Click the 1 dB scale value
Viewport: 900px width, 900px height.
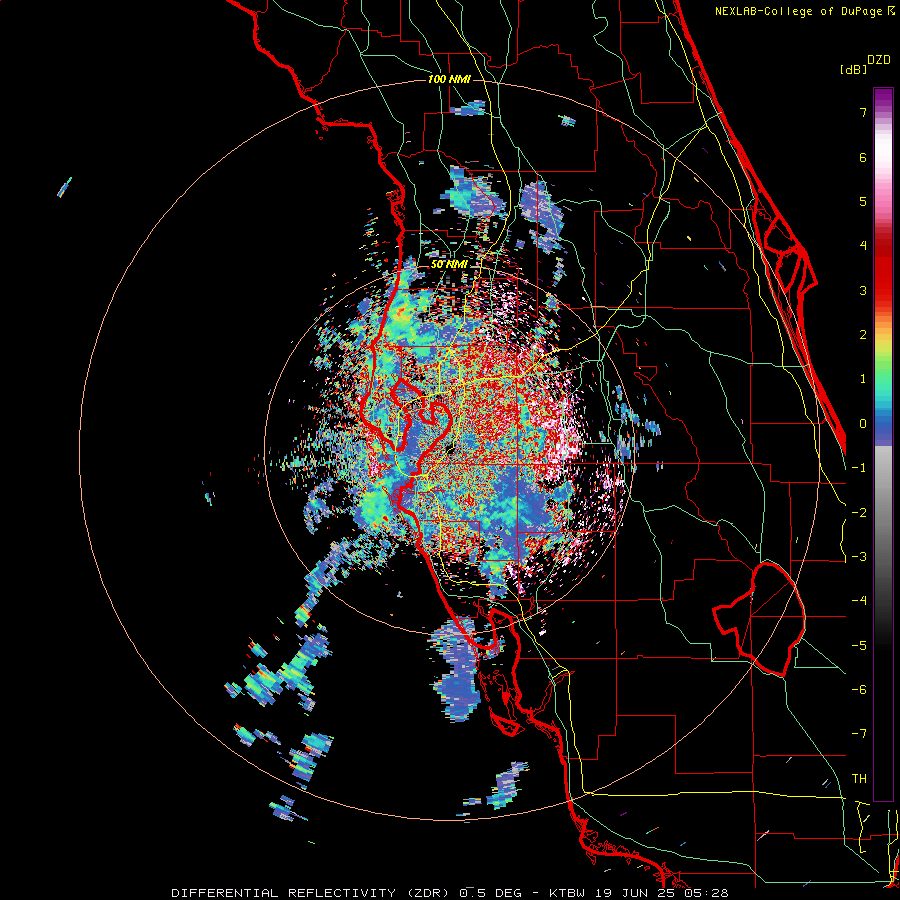pyautogui.click(x=863, y=379)
